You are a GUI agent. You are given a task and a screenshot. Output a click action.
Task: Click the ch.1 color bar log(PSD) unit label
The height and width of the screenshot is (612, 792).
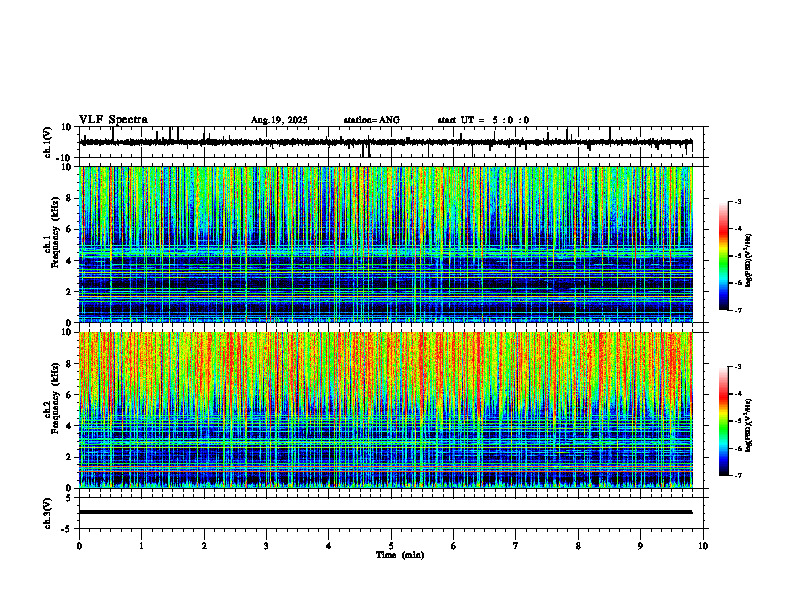click(x=749, y=260)
